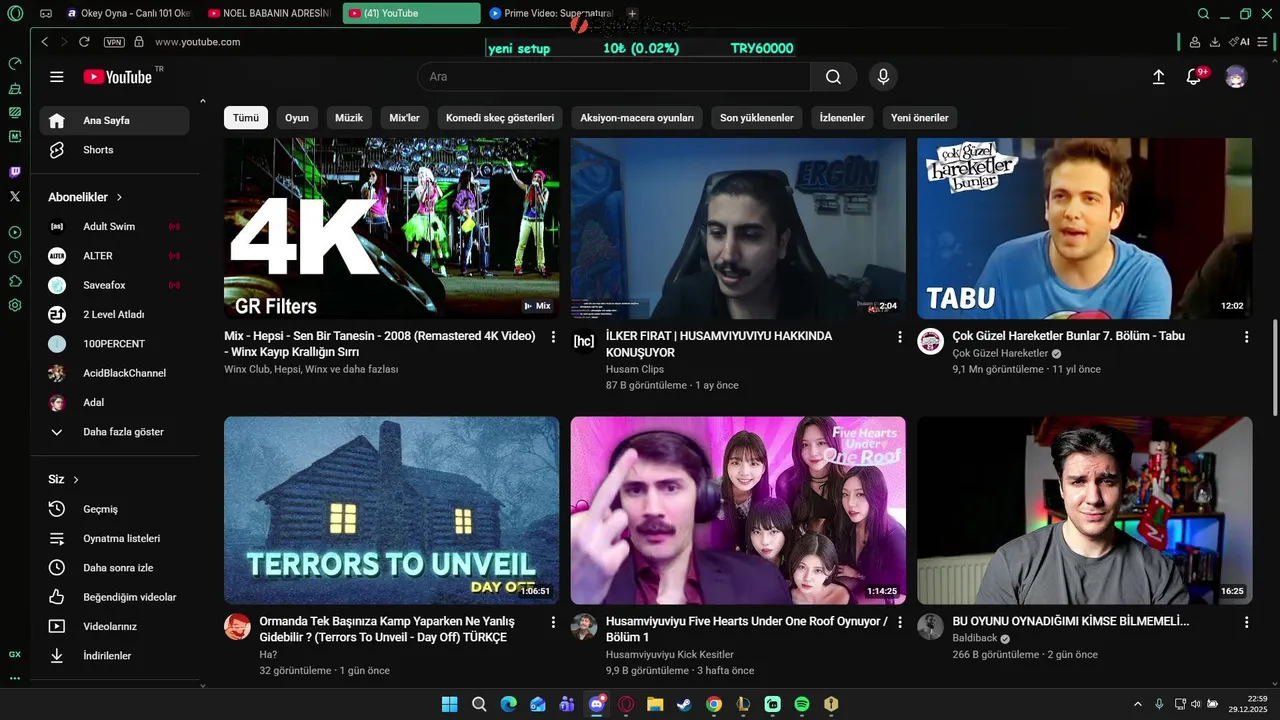The height and width of the screenshot is (720, 1280).
Task: Open the Opera GX main menu logo
Action: pyautogui.click(x=15, y=14)
